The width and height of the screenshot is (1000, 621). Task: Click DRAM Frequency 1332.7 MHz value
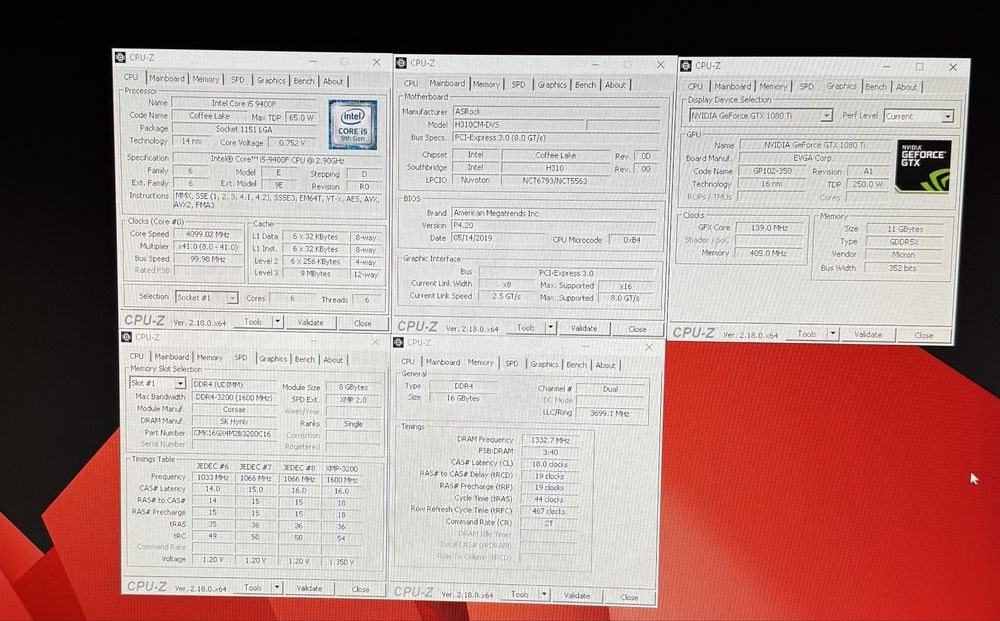[x=550, y=440]
